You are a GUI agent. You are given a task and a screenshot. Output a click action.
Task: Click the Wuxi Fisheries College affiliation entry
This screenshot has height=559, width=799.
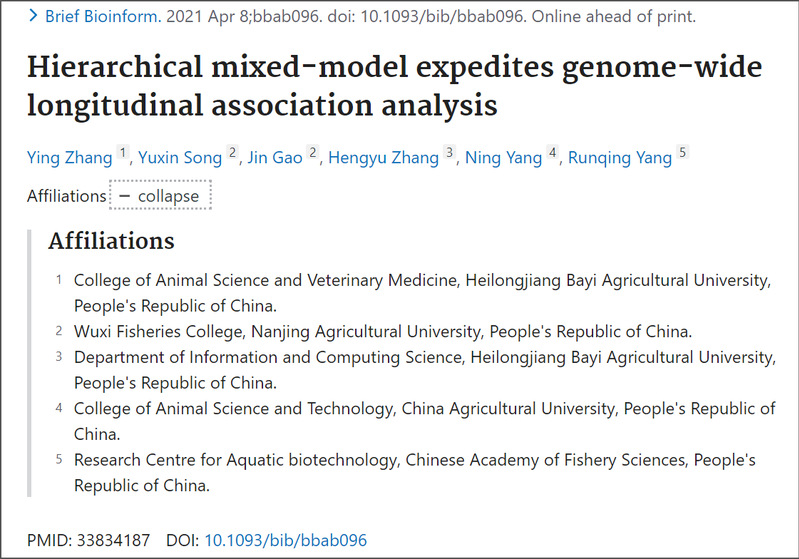(383, 332)
